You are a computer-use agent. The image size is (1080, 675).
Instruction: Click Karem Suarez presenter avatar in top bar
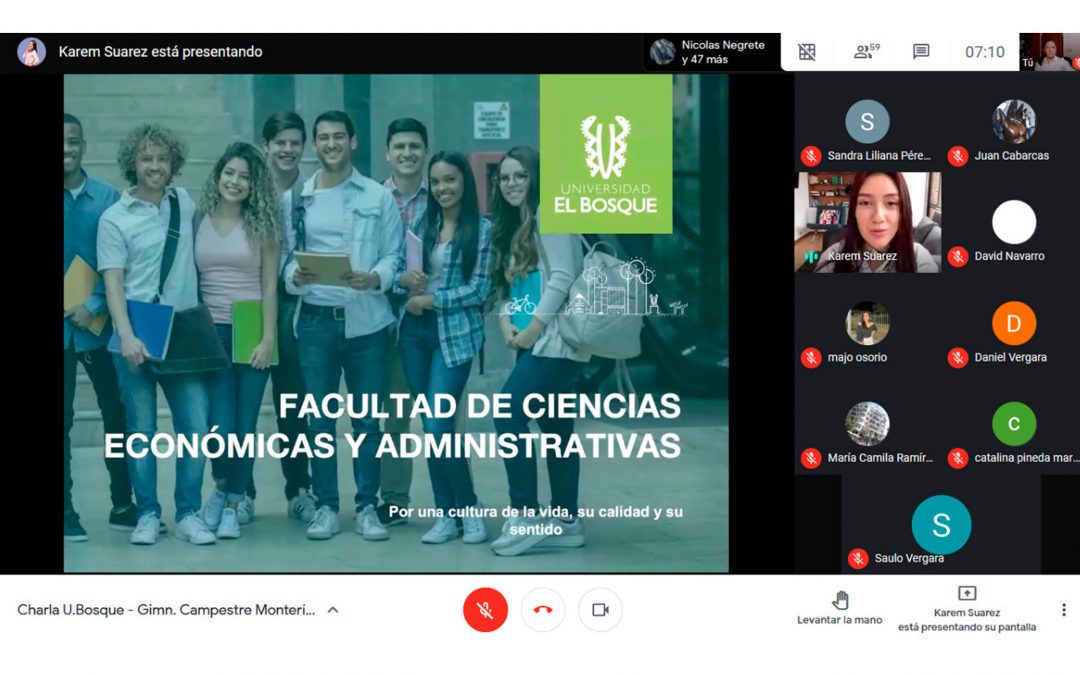click(32, 52)
